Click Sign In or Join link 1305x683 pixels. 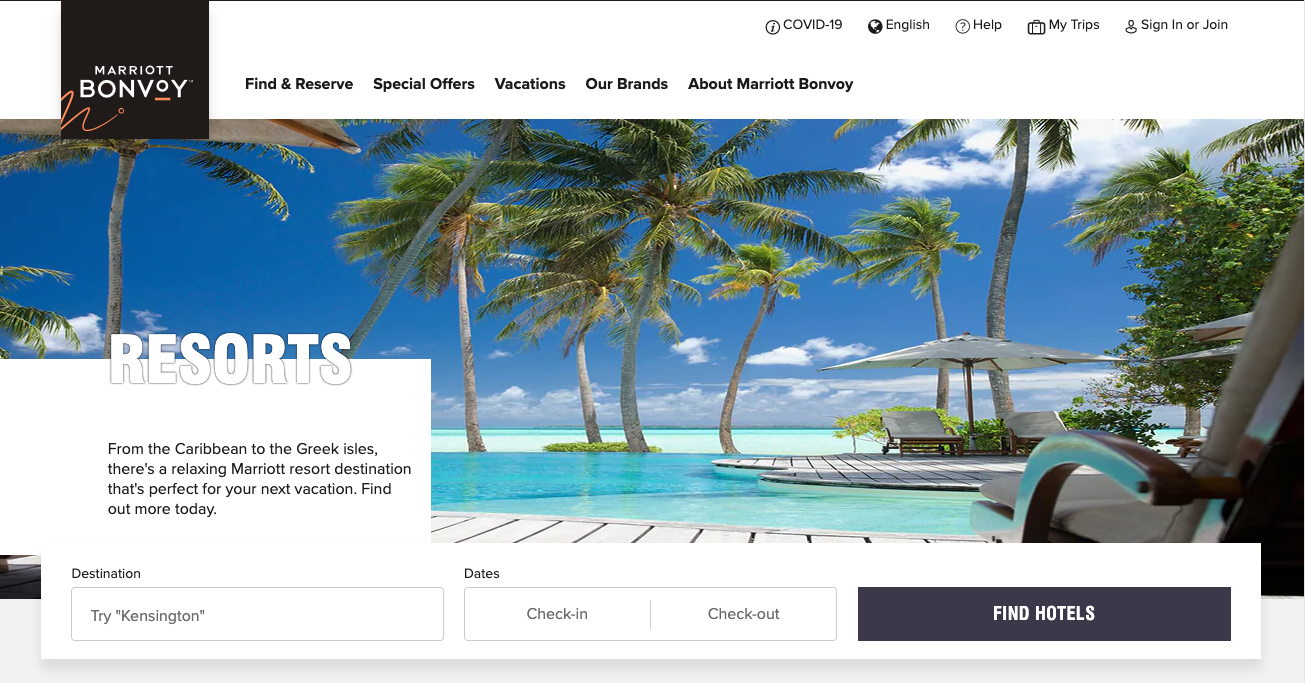[x=1184, y=25]
